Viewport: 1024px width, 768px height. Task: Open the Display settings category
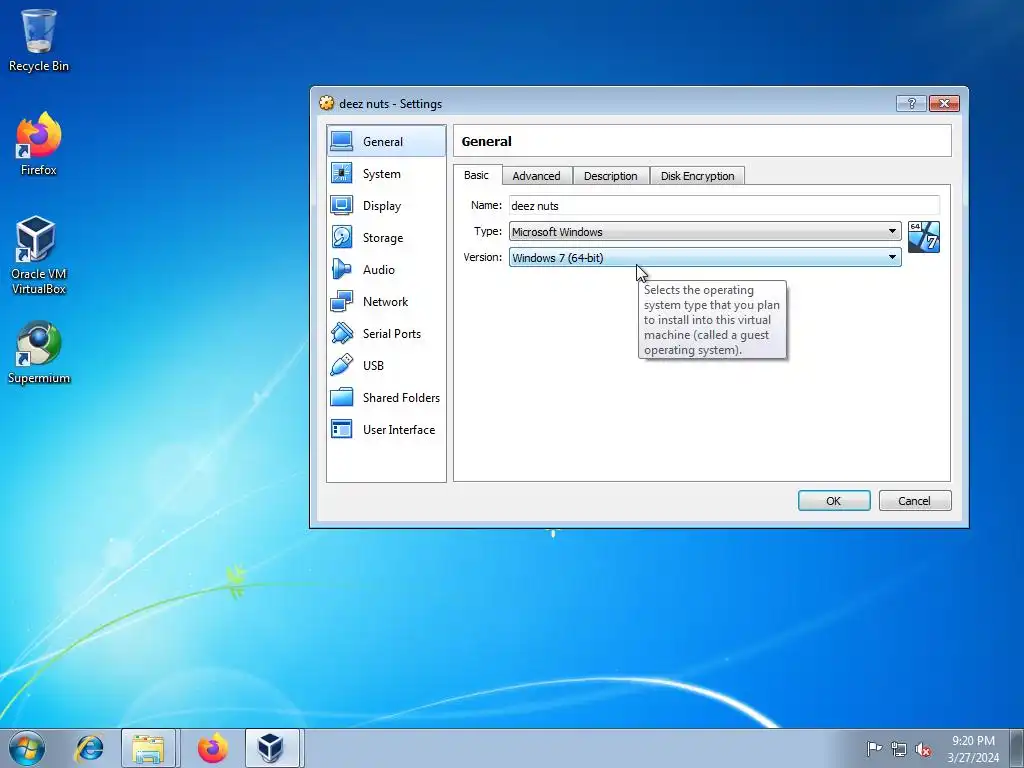pyautogui.click(x=386, y=206)
